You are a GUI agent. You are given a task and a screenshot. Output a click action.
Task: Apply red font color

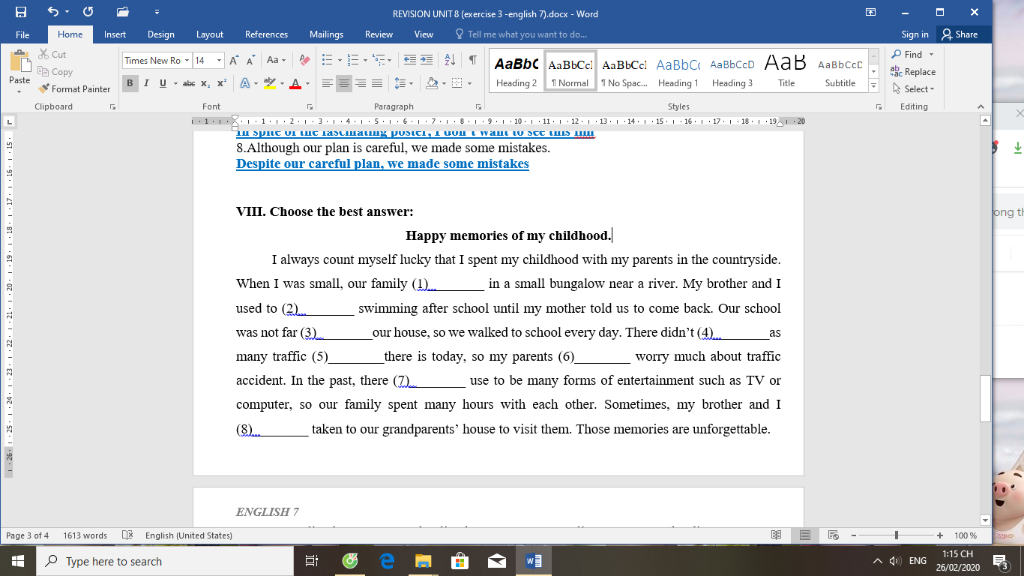[295, 83]
